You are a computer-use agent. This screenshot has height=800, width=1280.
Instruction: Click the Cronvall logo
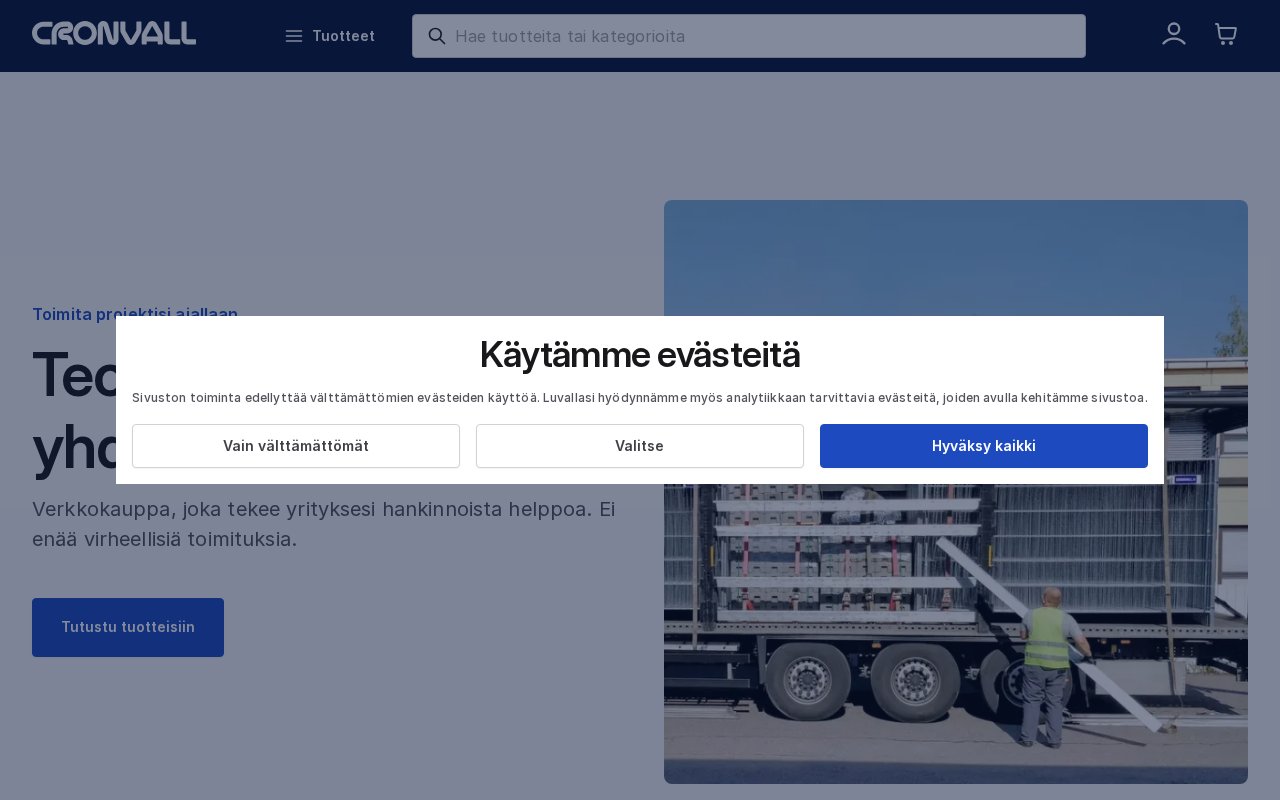[114, 35]
